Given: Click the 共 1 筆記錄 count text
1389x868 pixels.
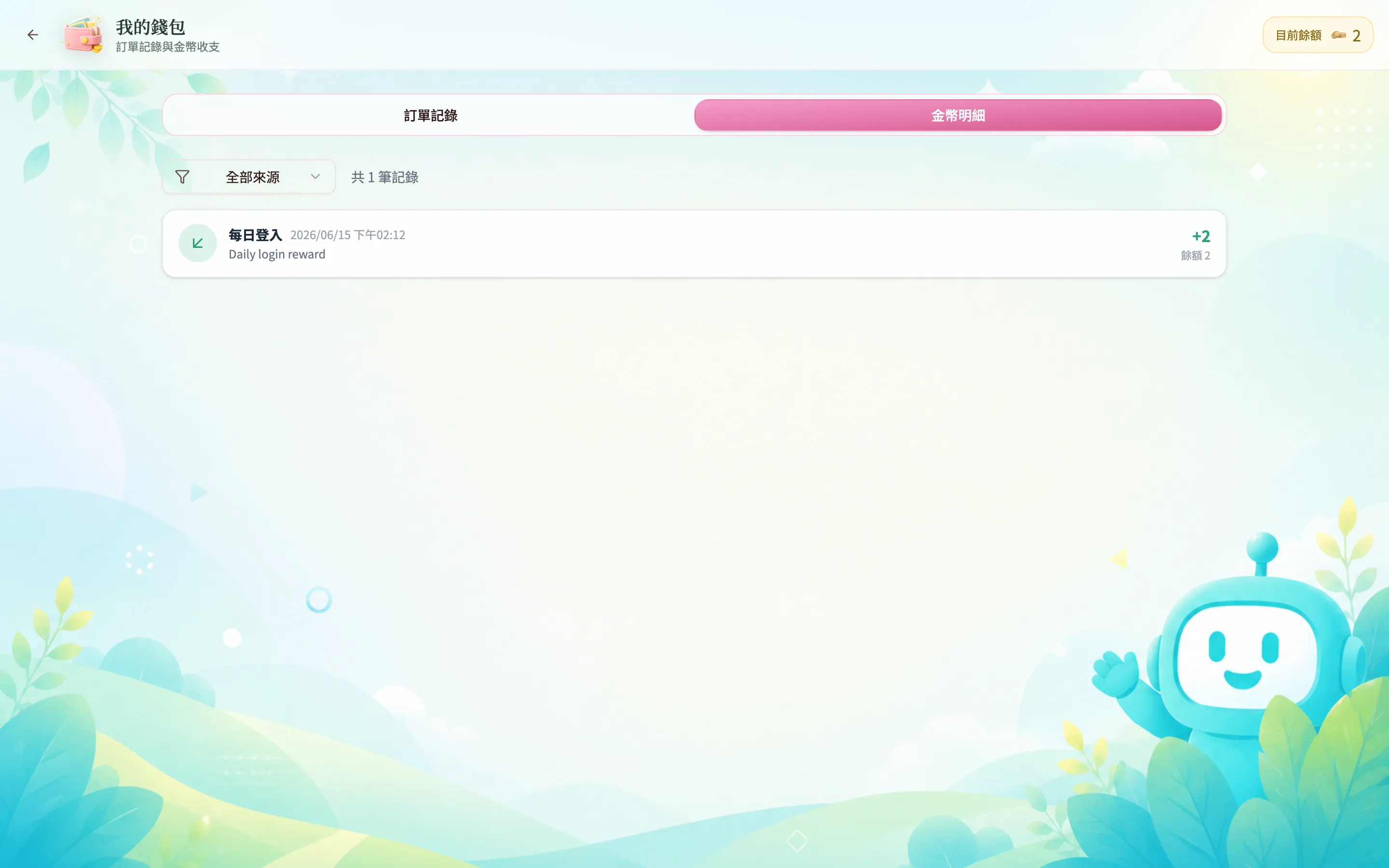Looking at the screenshot, I should pos(384,177).
